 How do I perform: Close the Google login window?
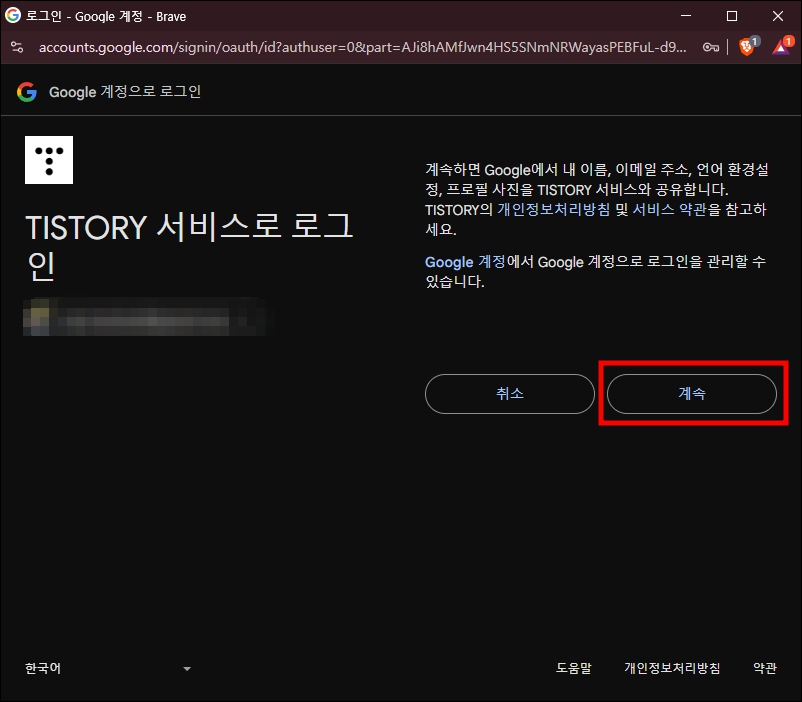coord(778,16)
